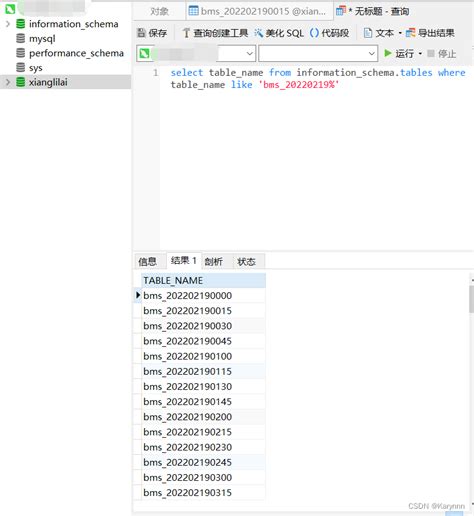Screen dimensions: 474x516
Task: Click the TABLE_NAME column header
Action: pos(204,280)
